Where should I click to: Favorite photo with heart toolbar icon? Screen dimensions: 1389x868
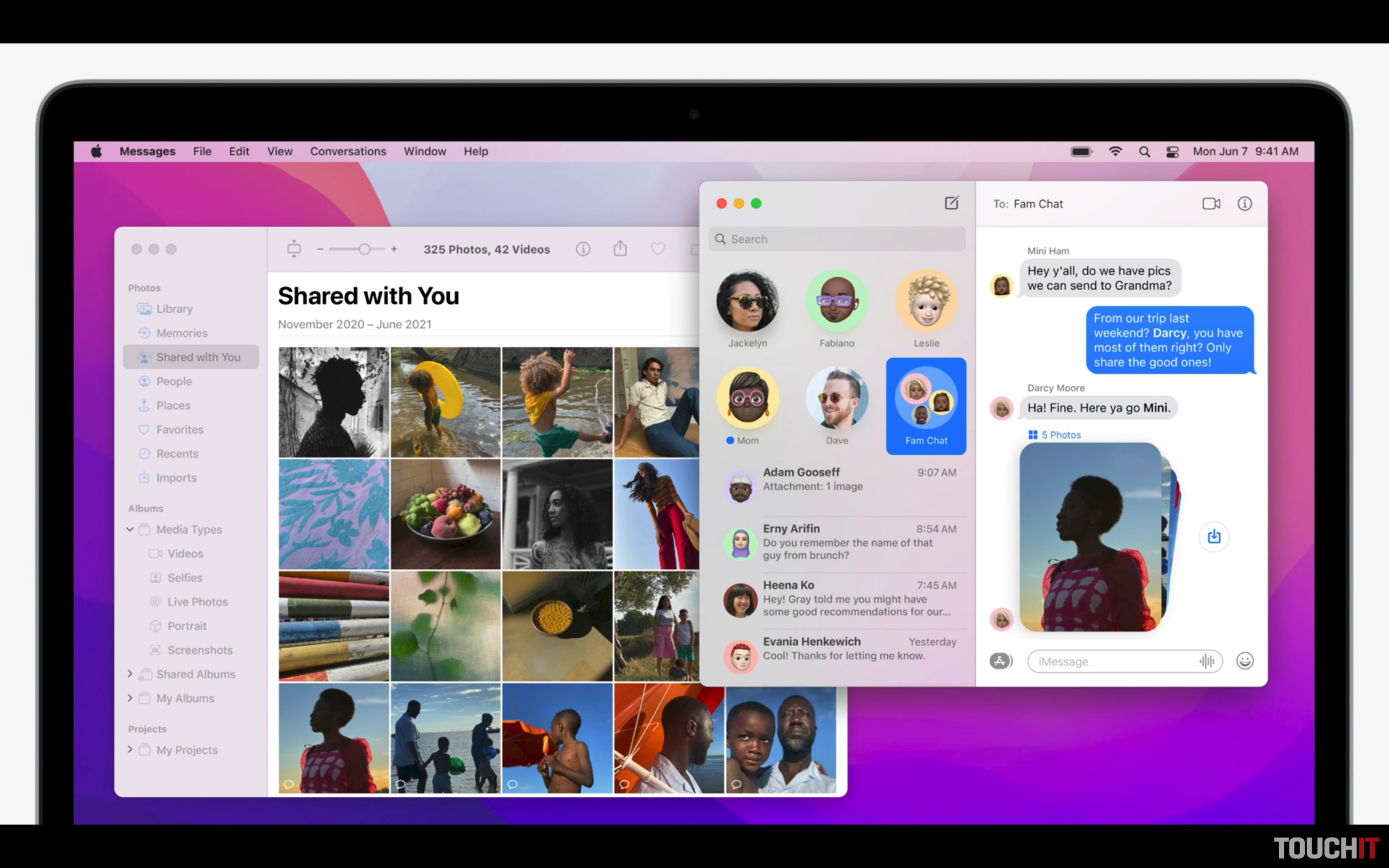tap(657, 249)
